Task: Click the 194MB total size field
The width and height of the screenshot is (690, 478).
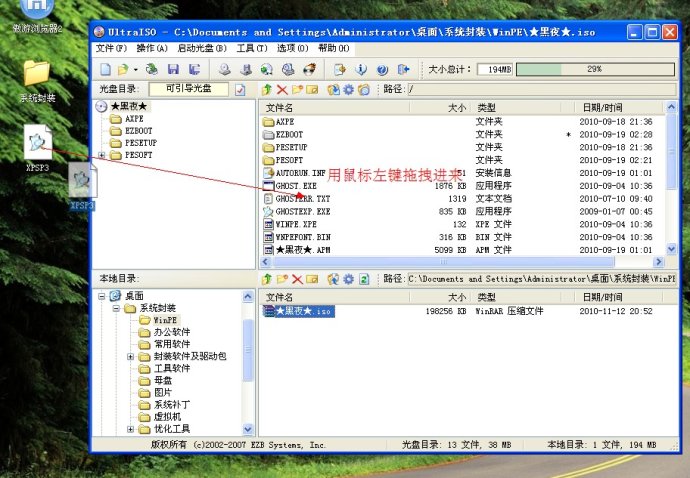Action: pos(495,70)
